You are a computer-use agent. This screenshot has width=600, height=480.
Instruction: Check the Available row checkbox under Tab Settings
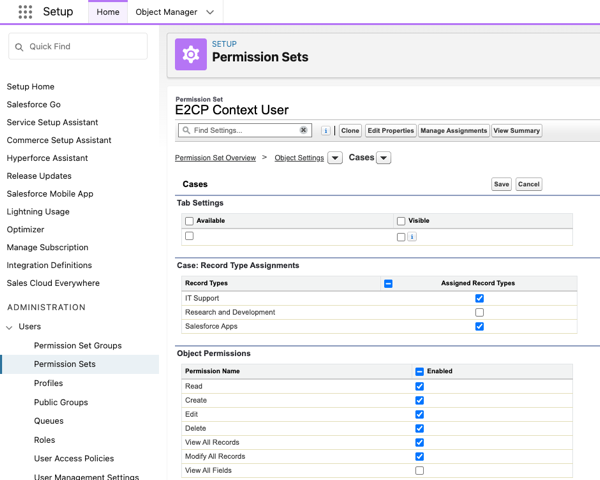189,236
